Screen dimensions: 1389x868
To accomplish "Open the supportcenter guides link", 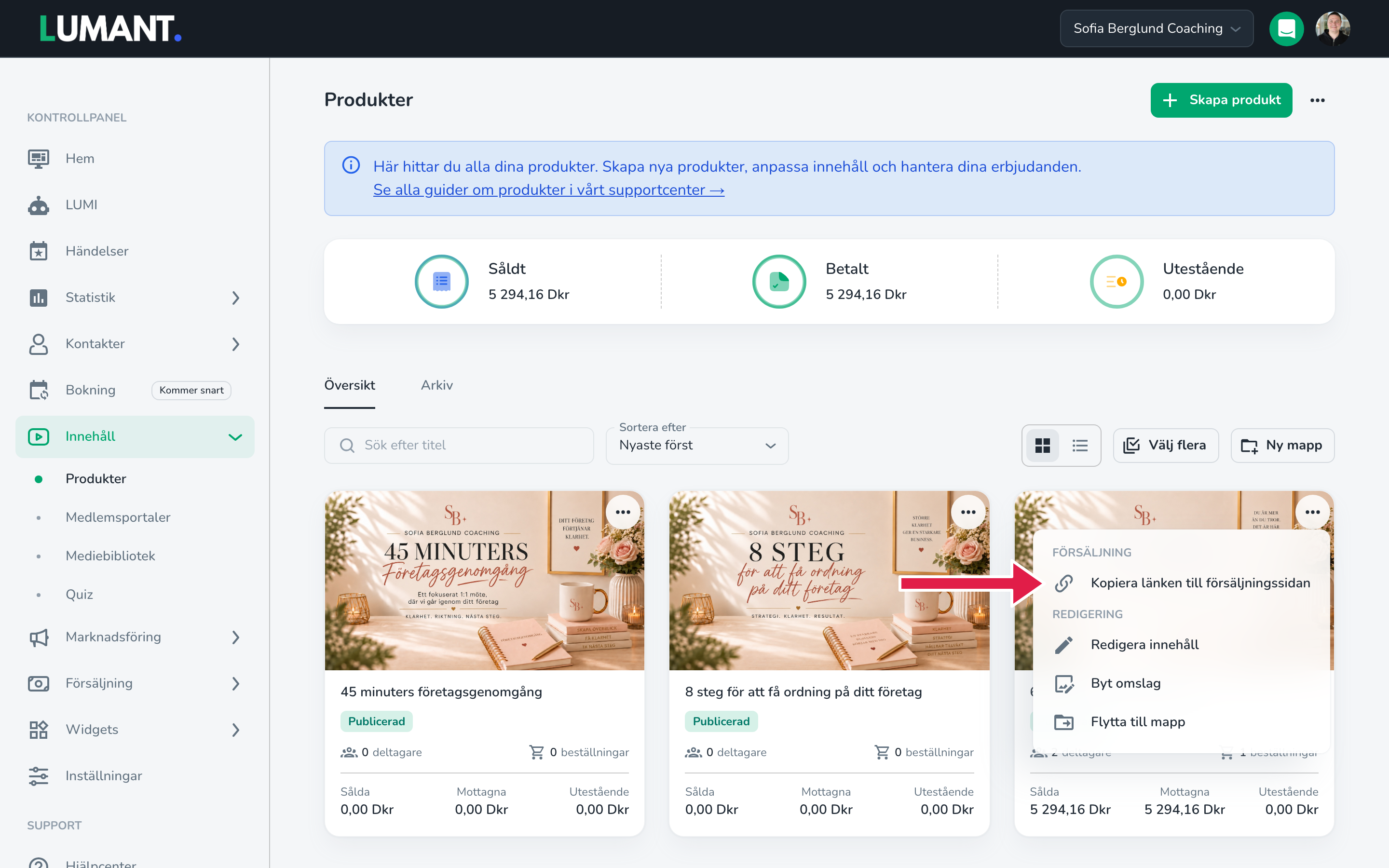I will [549, 190].
